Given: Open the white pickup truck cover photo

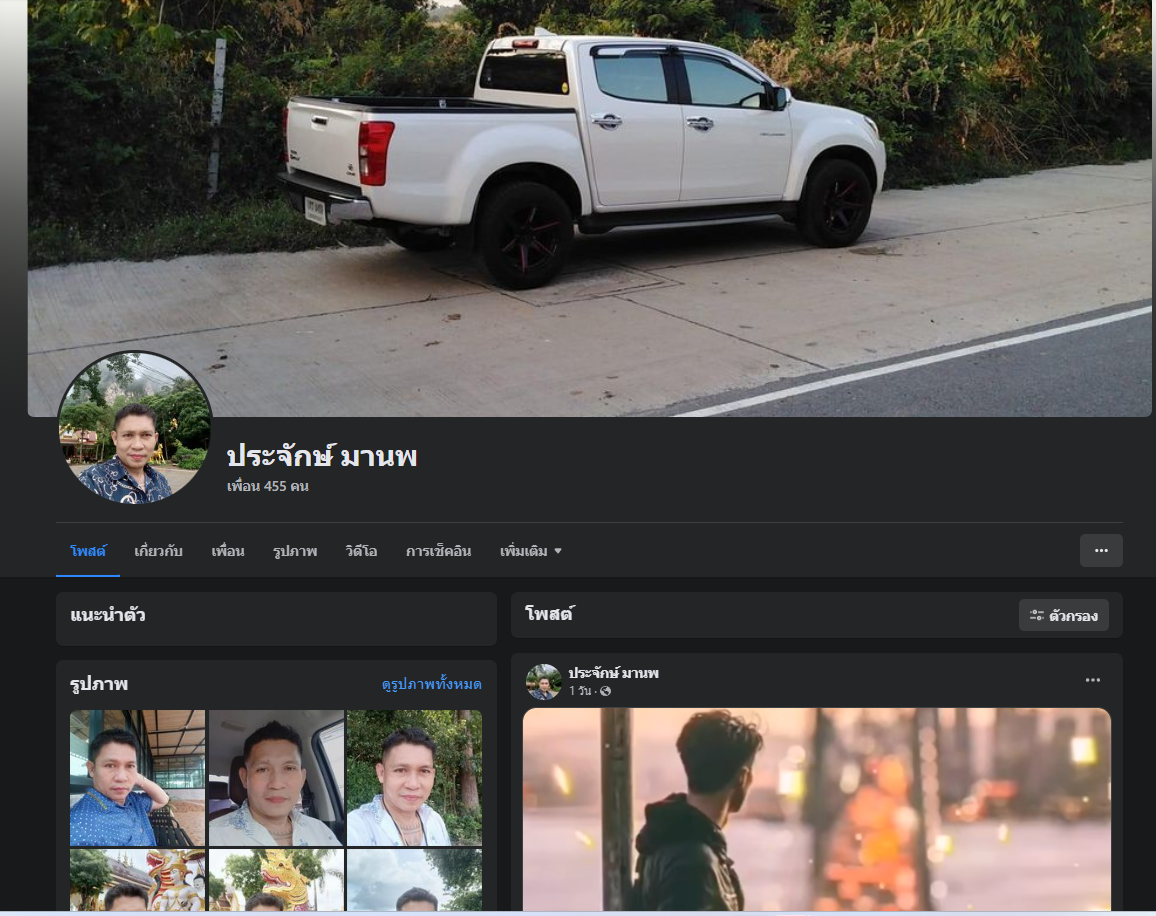Looking at the screenshot, I should pos(589,208).
